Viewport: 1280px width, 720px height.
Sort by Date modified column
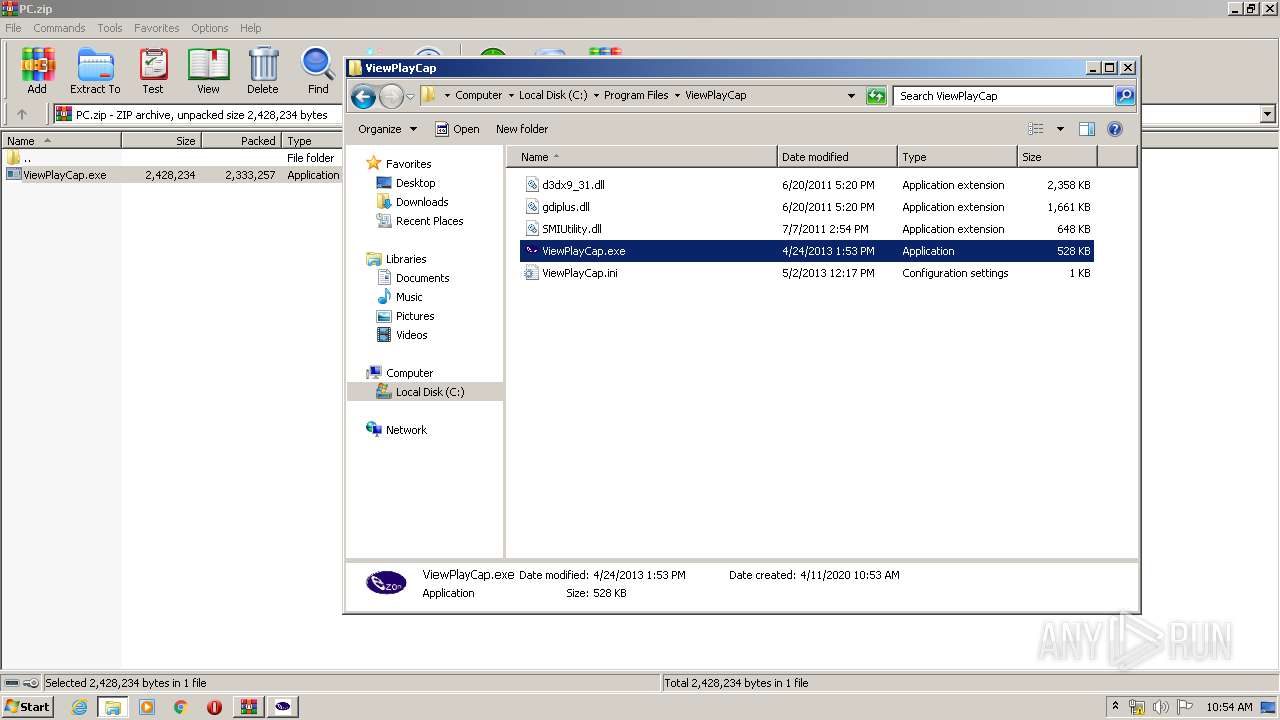pyautogui.click(x=837, y=157)
